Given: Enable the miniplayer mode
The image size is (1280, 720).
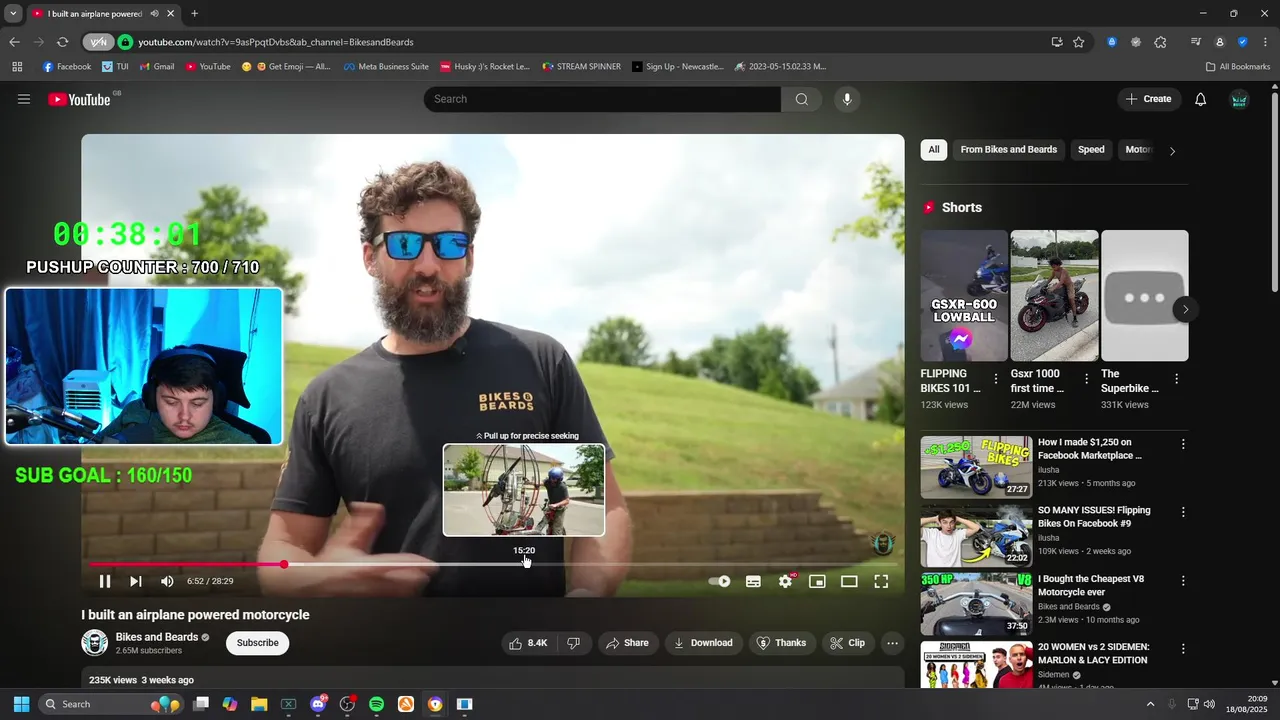Looking at the screenshot, I should click(x=817, y=581).
